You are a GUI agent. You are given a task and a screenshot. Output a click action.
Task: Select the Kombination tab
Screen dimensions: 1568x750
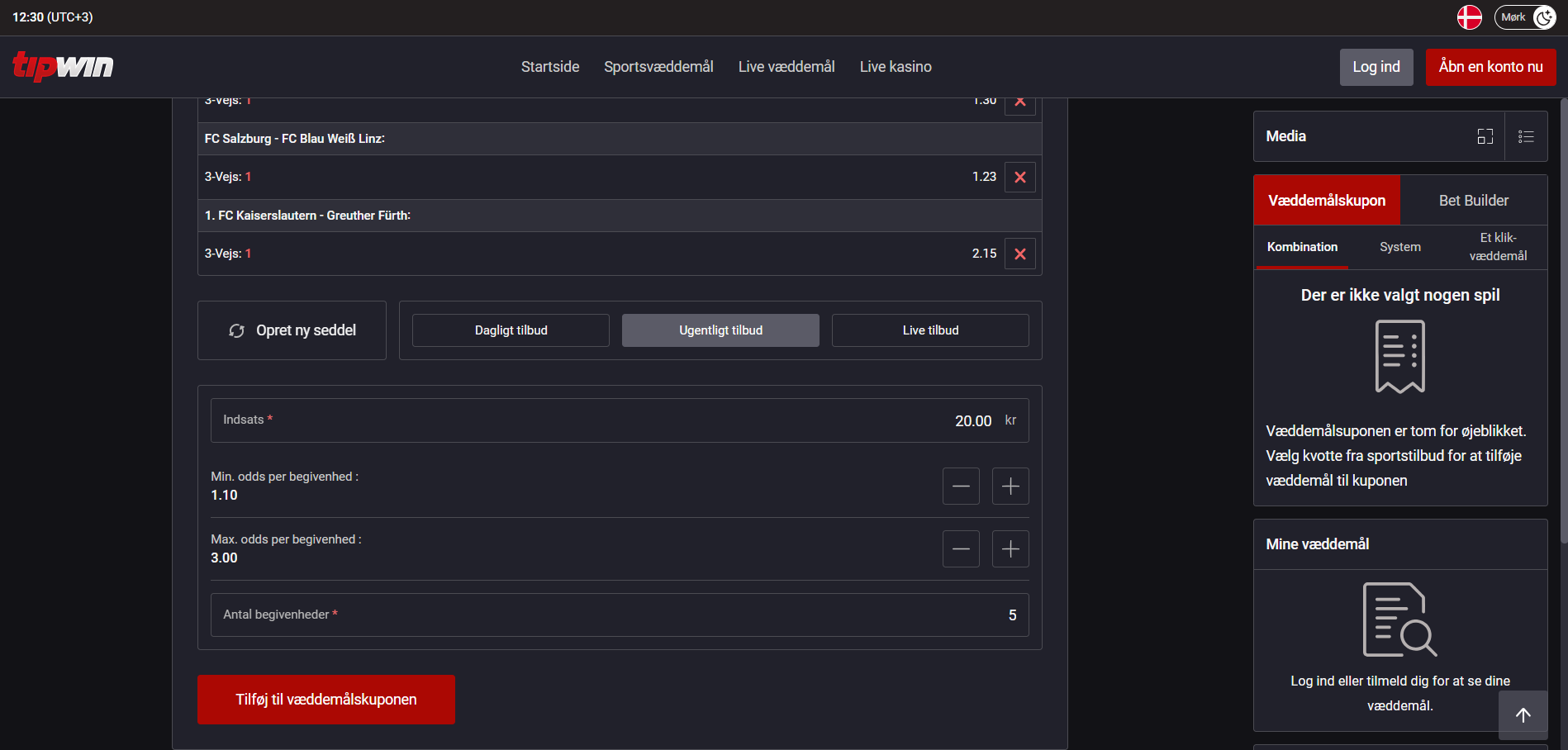(1302, 247)
